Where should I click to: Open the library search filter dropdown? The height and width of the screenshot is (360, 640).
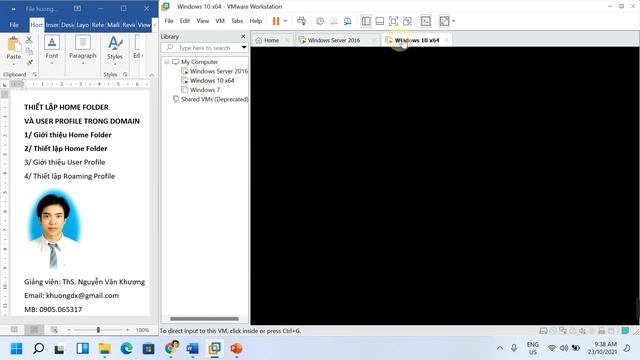point(244,48)
